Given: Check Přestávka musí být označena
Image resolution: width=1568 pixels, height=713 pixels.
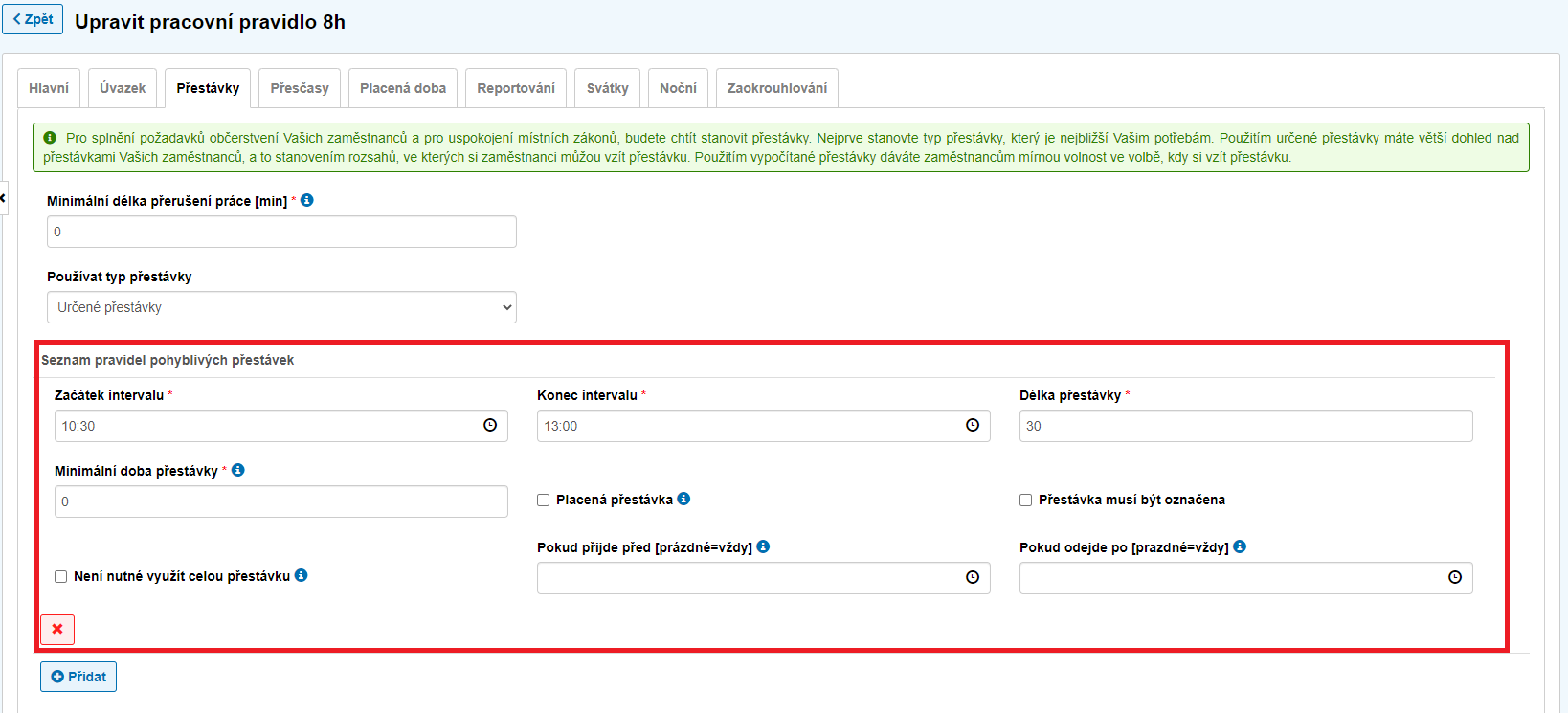Looking at the screenshot, I should [x=1026, y=500].
